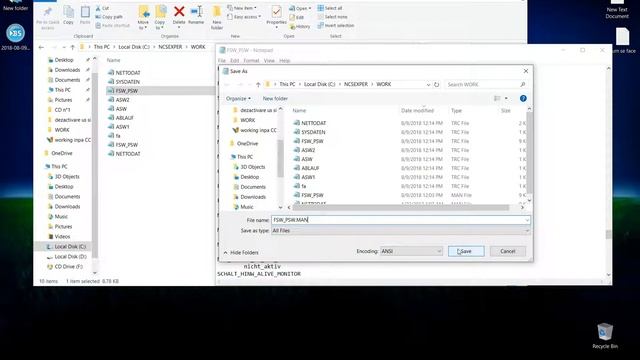Click Select none in ribbon
This screenshot has height=360, width=640.
click(x=332, y=17)
